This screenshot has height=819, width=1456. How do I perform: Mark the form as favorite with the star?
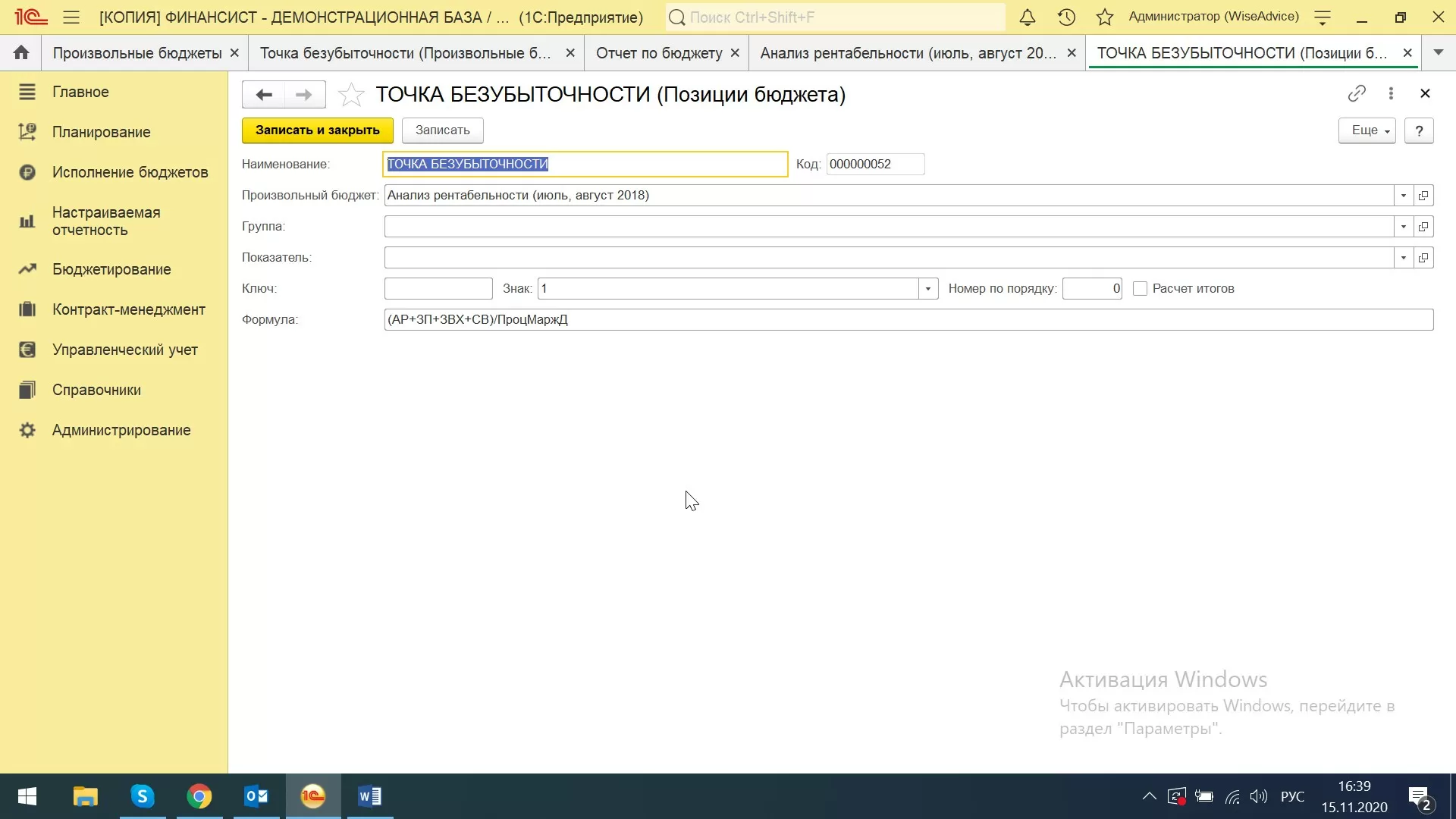(x=351, y=95)
